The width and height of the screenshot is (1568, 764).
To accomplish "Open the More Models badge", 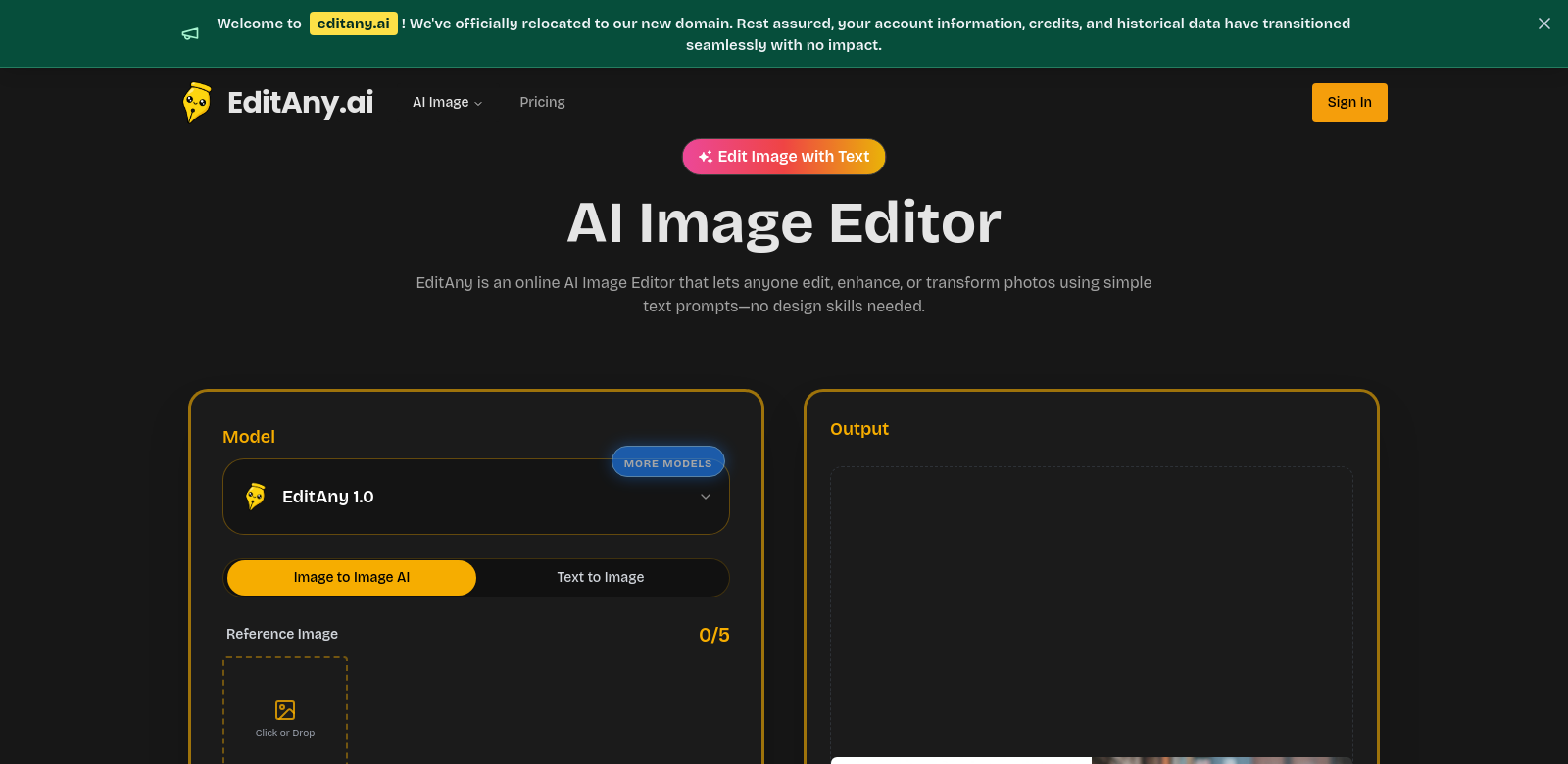I will [668, 462].
